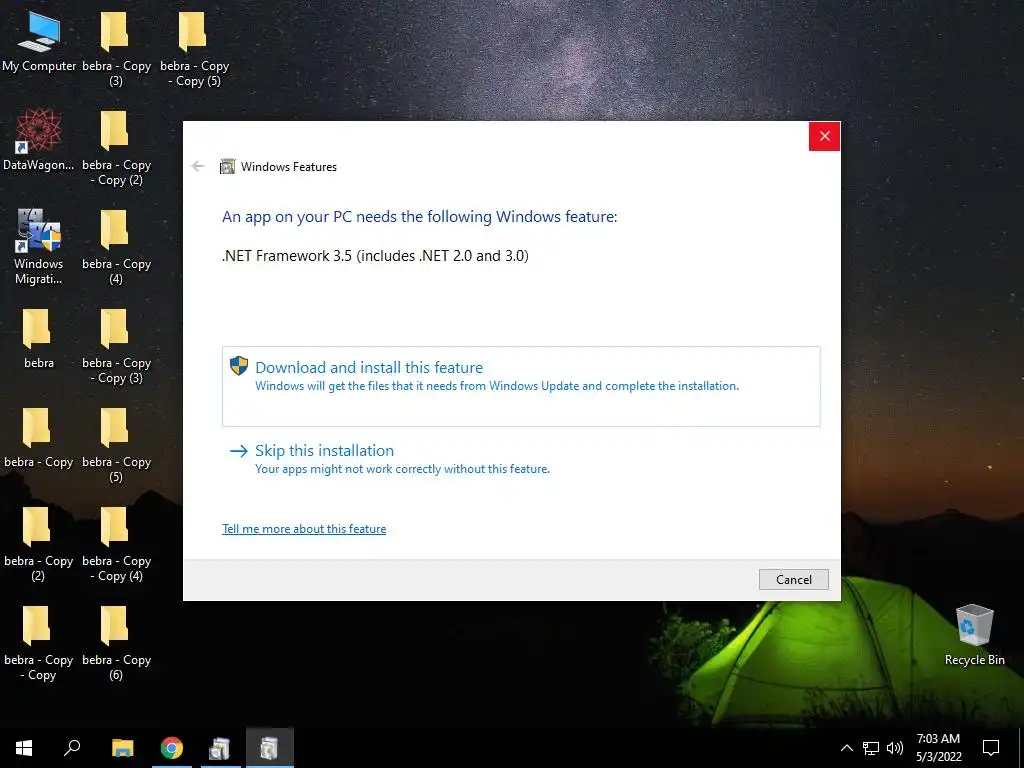1024x768 pixels.
Task: Select the bebra - Copy - Copy (4) folder
Action: click(116, 543)
